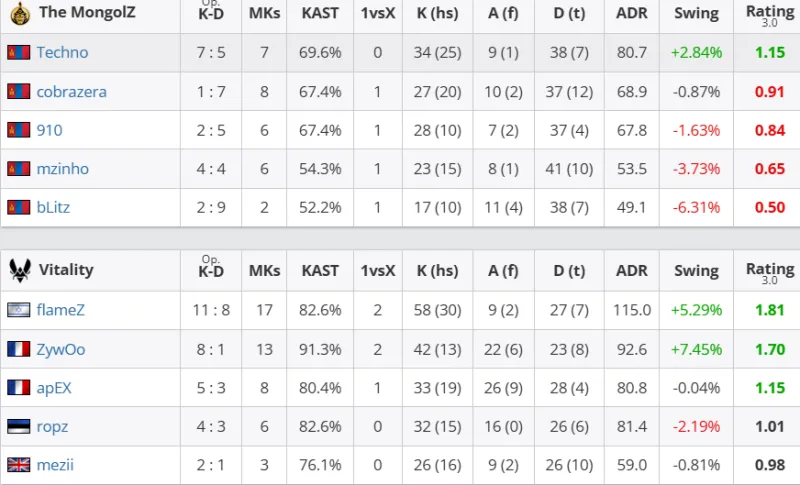The height and width of the screenshot is (485, 800).
Task: Click Israeli flag next to flameZ
Action: click(18, 310)
